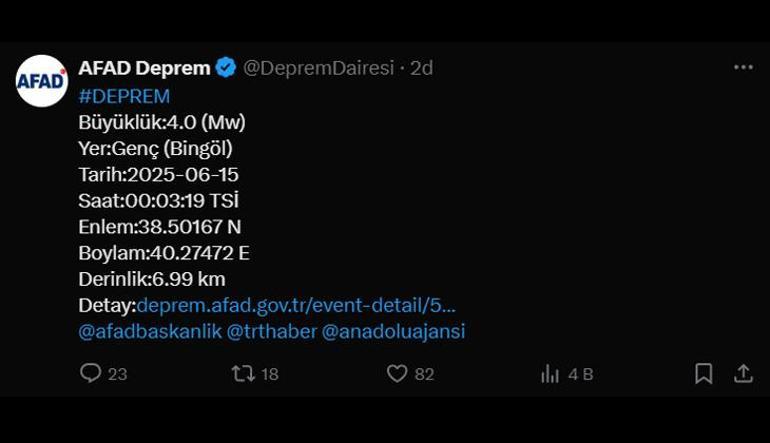770x443 pixels.
Task: Visit the @afadbaskanlik mention
Action: pyautogui.click(x=150, y=332)
